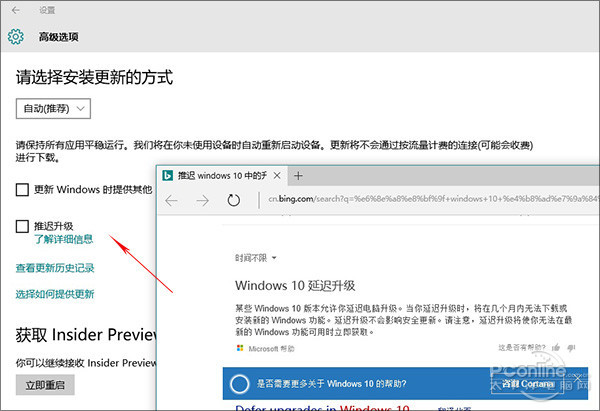Click the Windows 10 延迟升级 heading
Viewport: 600px width, 411px height.
click(x=295, y=285)
